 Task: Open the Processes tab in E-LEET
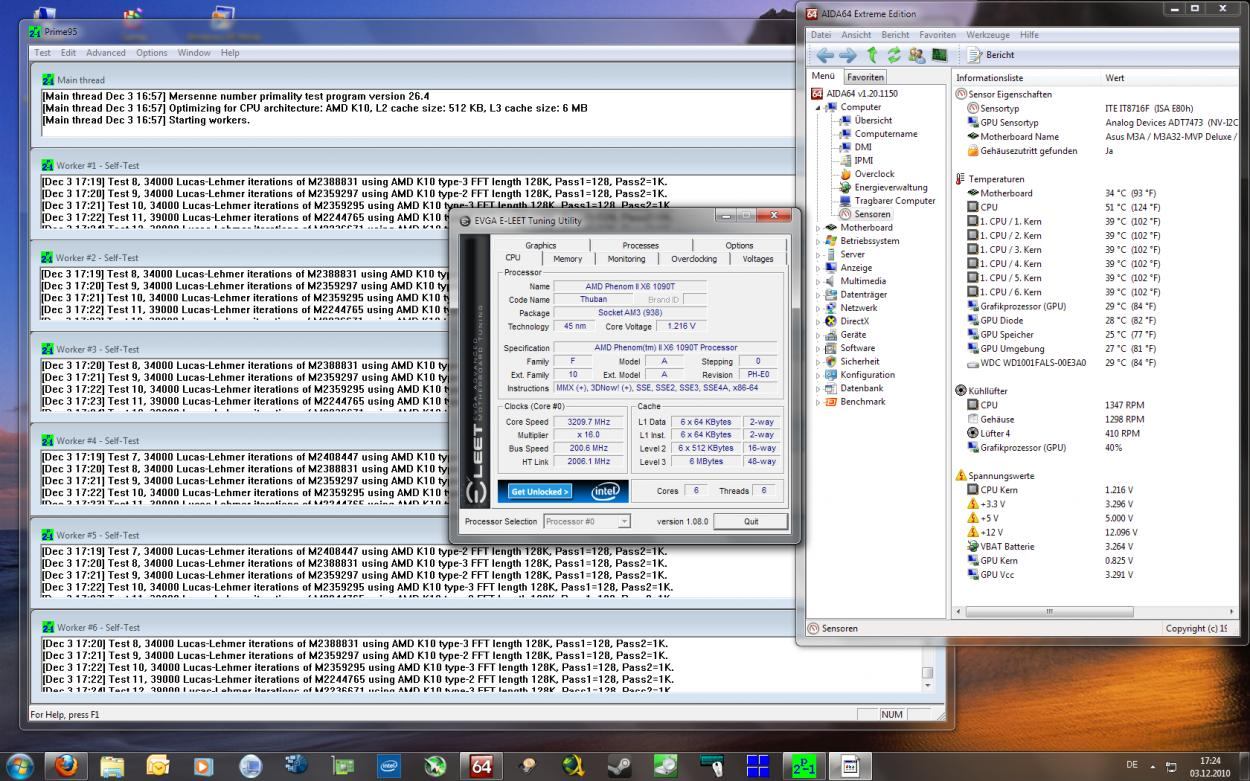(x=640, y=245)
